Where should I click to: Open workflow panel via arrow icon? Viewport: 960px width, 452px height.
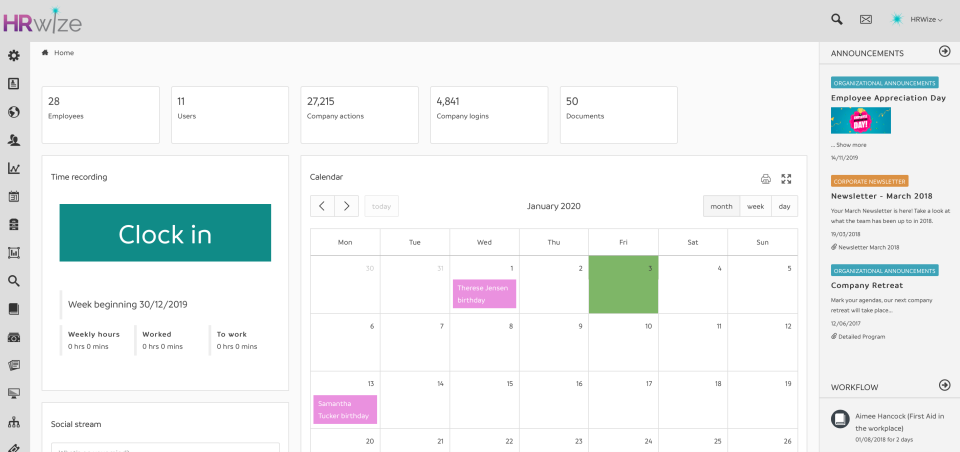pos(945,385)
